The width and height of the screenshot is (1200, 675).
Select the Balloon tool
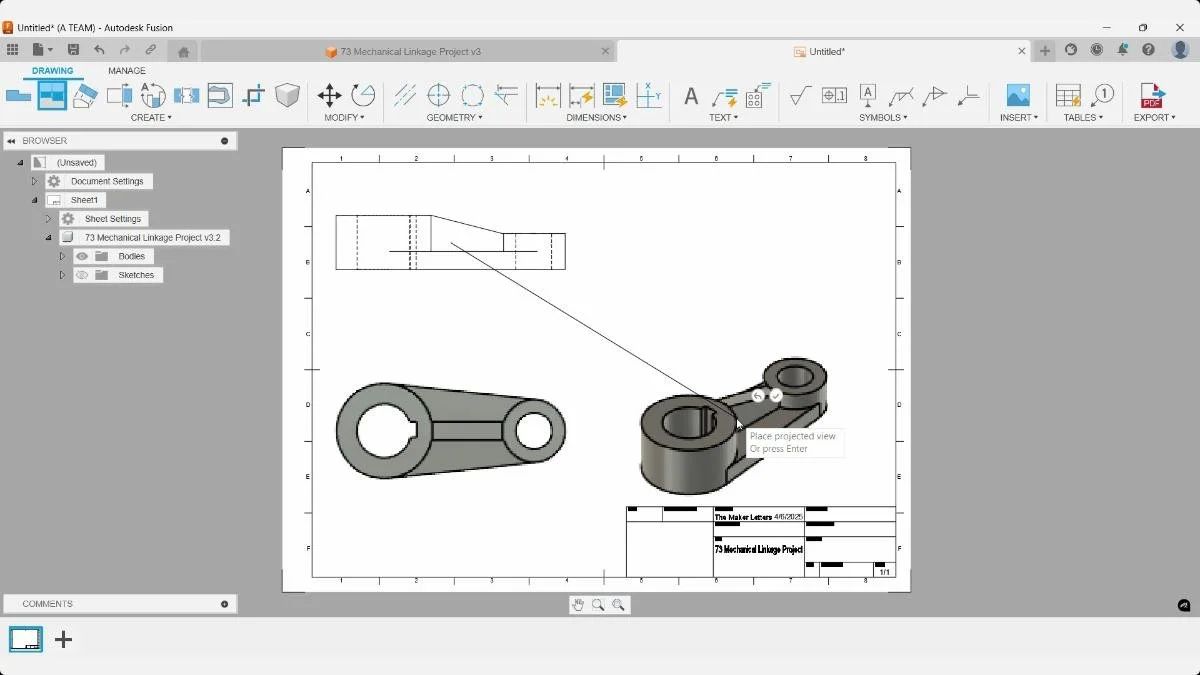[1102, 95]
